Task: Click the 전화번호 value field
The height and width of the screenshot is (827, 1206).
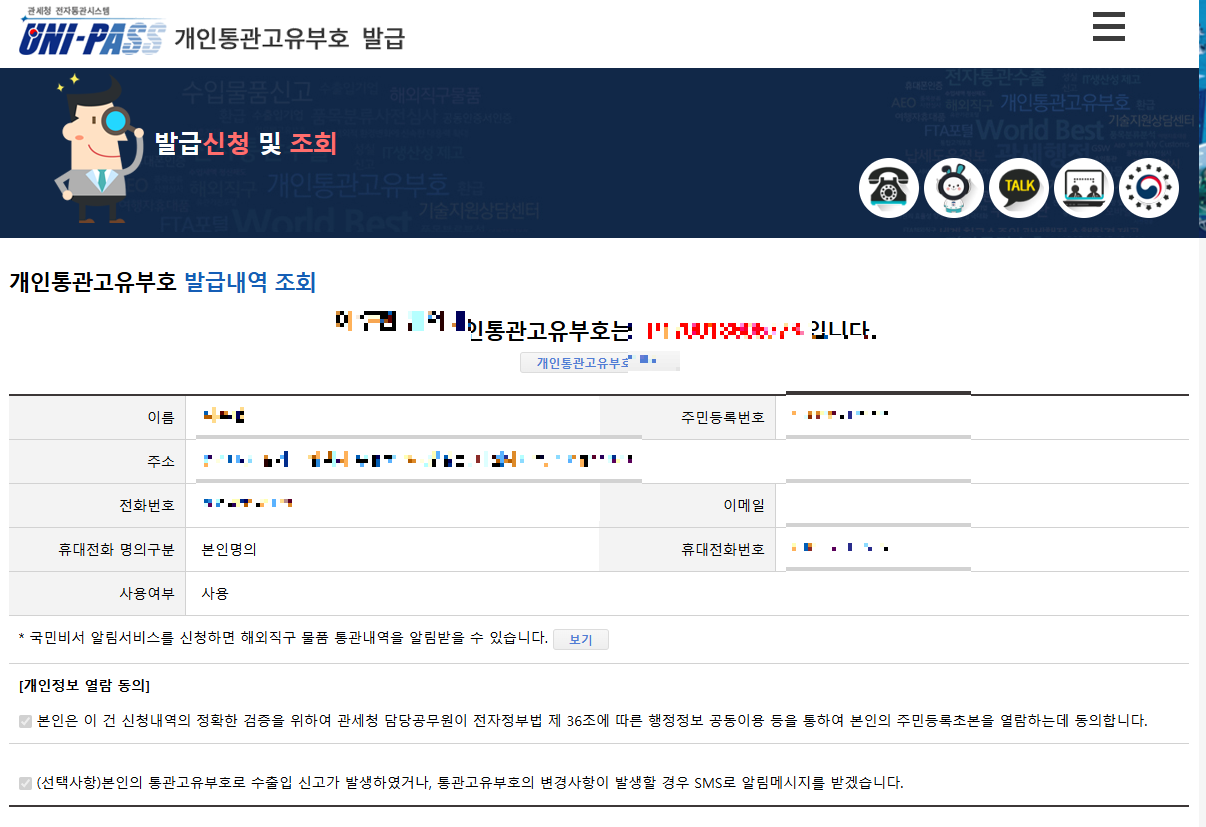Action: click(393, 505)
